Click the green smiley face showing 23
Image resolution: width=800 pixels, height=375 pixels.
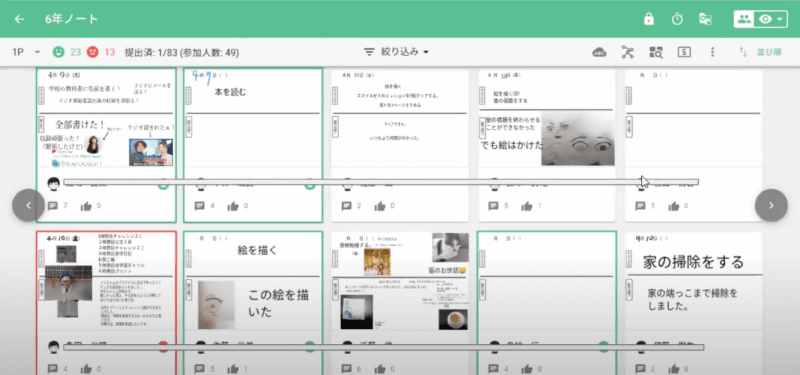click(x=59, y=52)
